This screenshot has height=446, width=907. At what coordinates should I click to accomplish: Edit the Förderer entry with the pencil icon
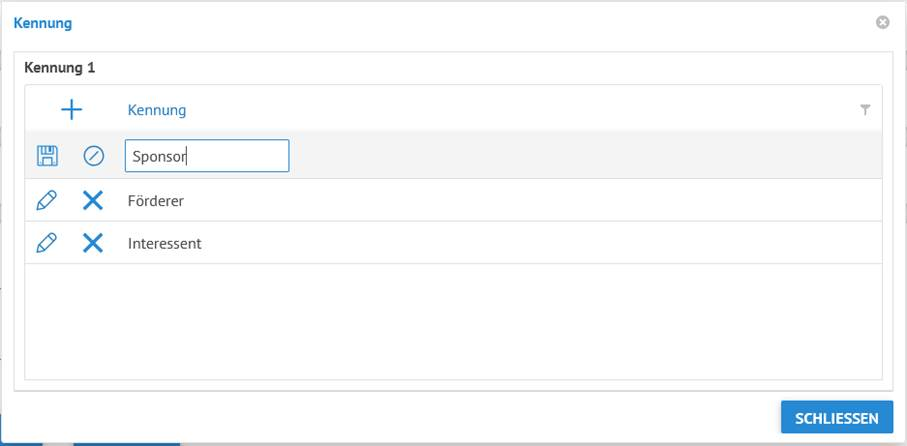(47, 201)
